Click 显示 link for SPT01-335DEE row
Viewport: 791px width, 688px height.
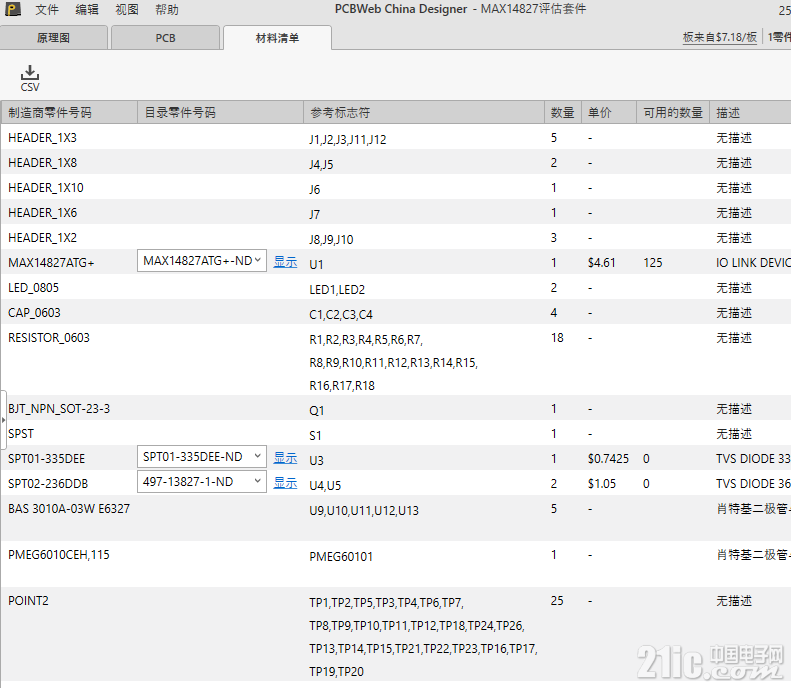coord(285,457)
